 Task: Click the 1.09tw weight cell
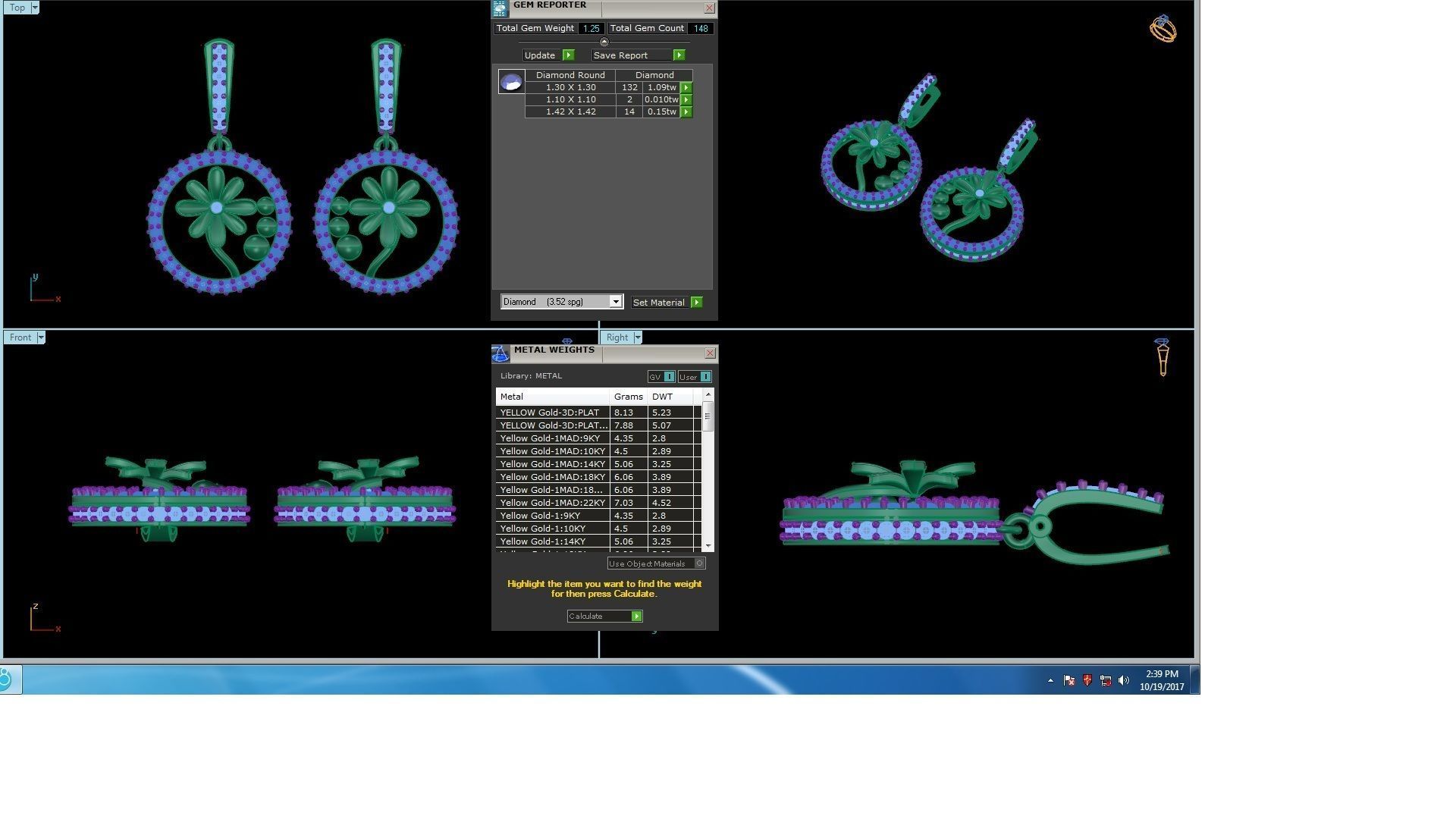(x=661, y=88)
